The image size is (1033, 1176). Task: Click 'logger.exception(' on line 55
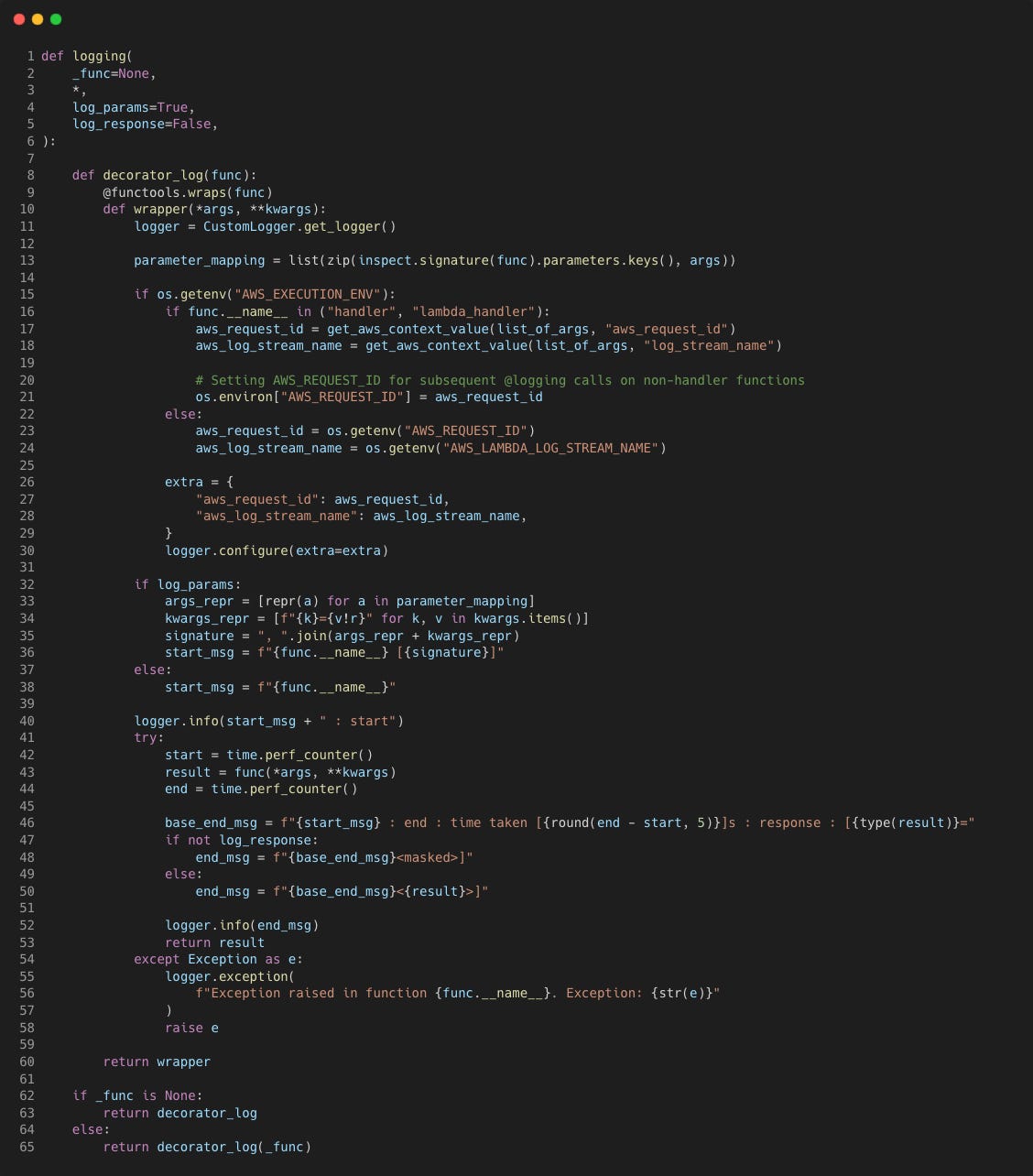230,976
